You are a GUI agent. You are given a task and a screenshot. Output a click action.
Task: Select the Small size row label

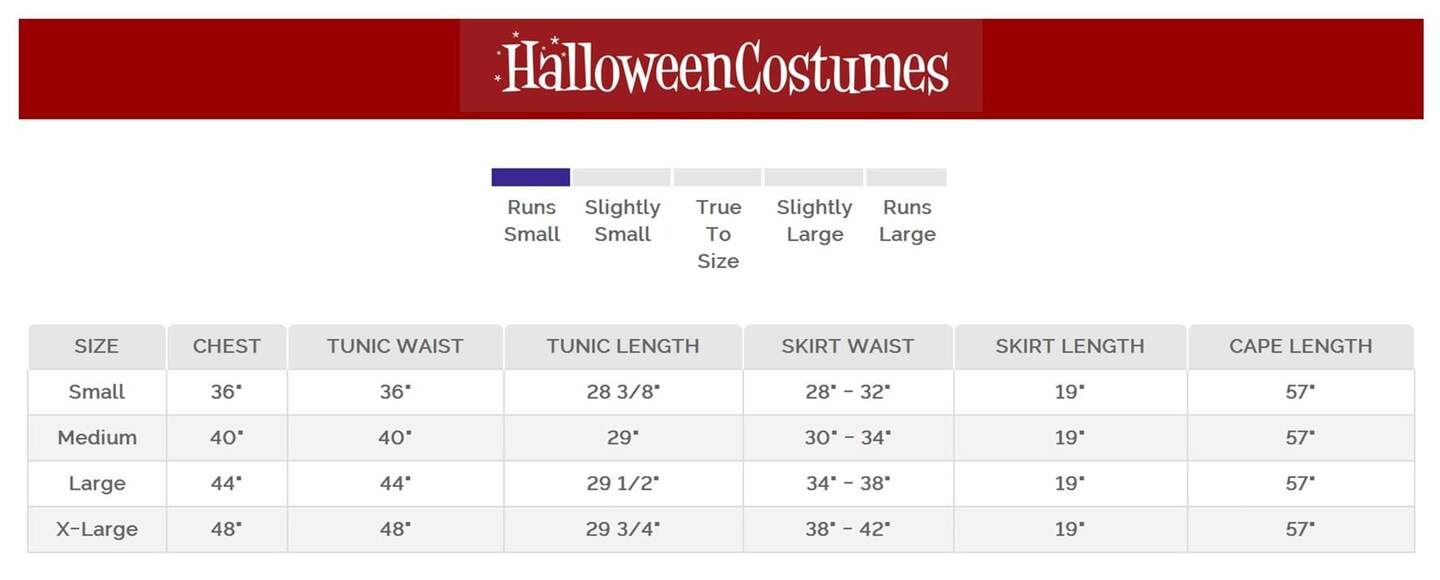click(96, 392)
